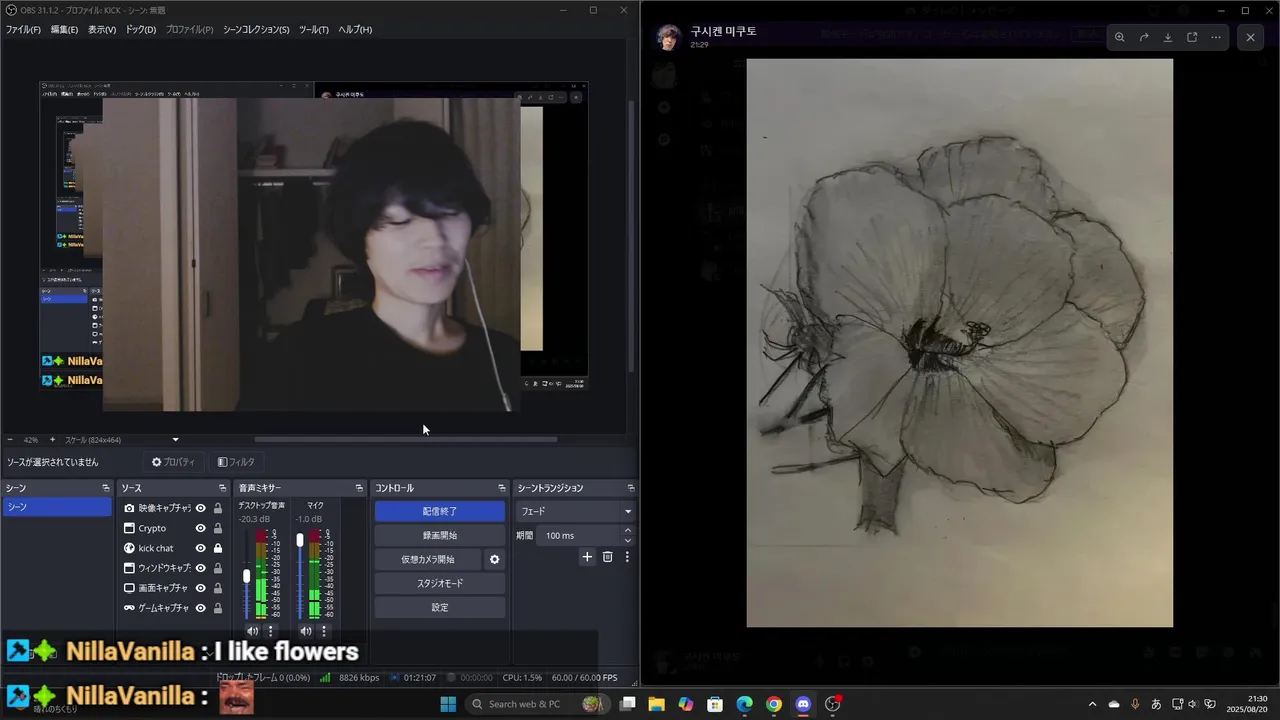
Task: Open Google Chrome from the taskbar
Action: click(x=774, y=704)
